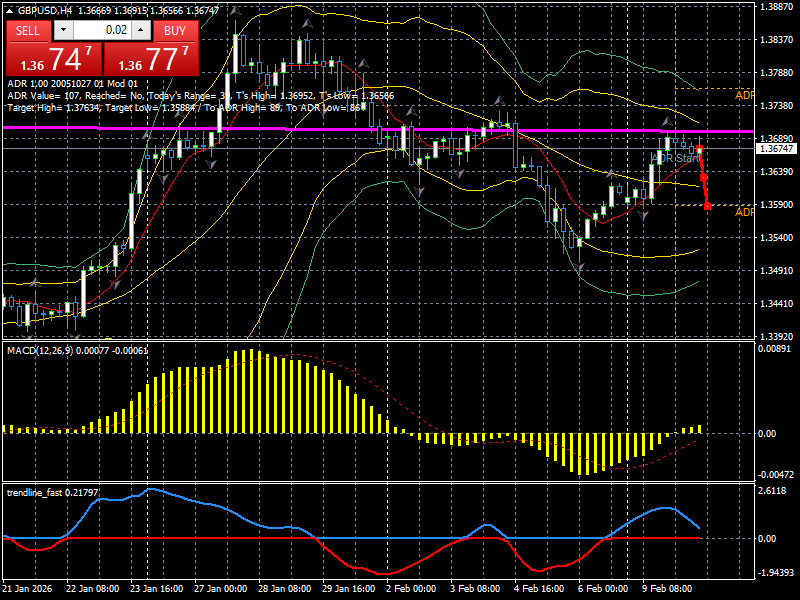The height and width of the screenshot is (600, 800).
Task: Sell at the 1.36 74 7 bid price tile
Action: [54, 59]
